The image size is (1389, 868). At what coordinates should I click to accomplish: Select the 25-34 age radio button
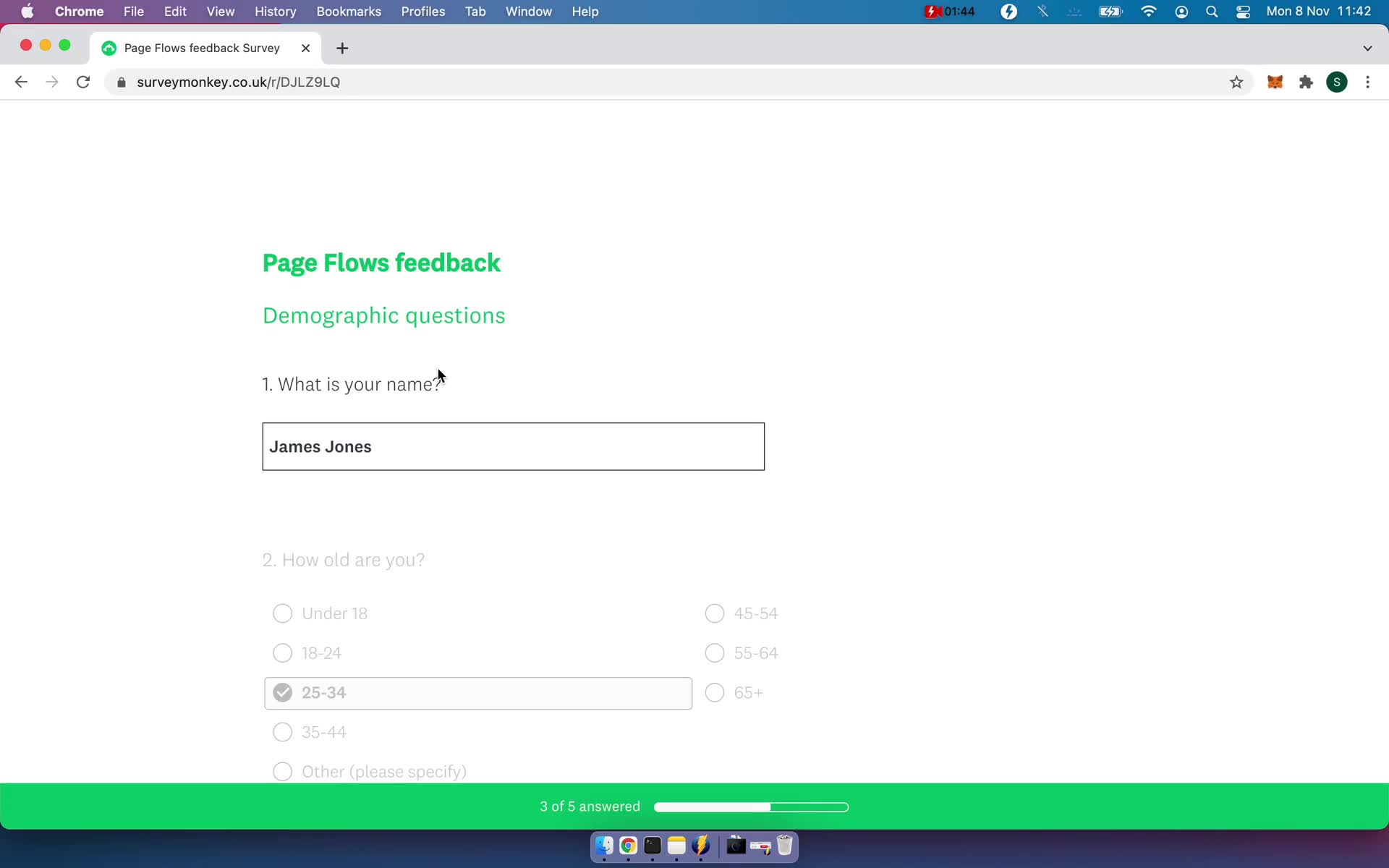point(282,692)
